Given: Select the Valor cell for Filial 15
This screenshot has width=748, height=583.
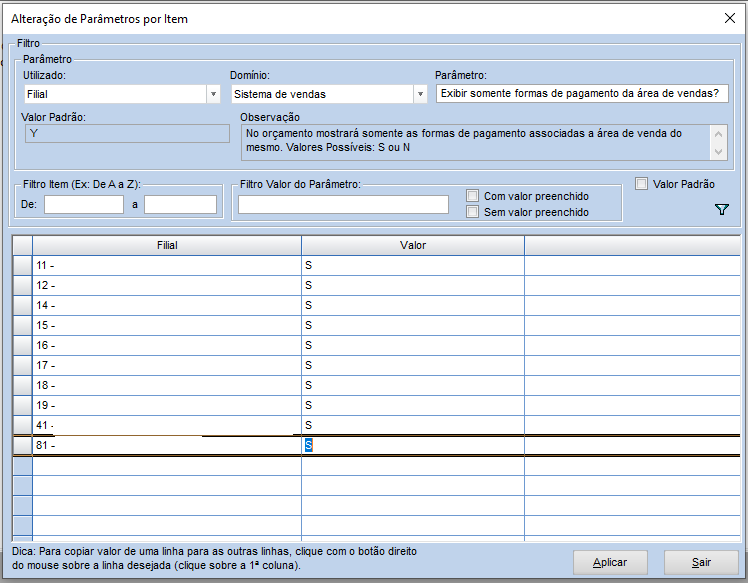Looking at the screenshot, I should point(412,325).
